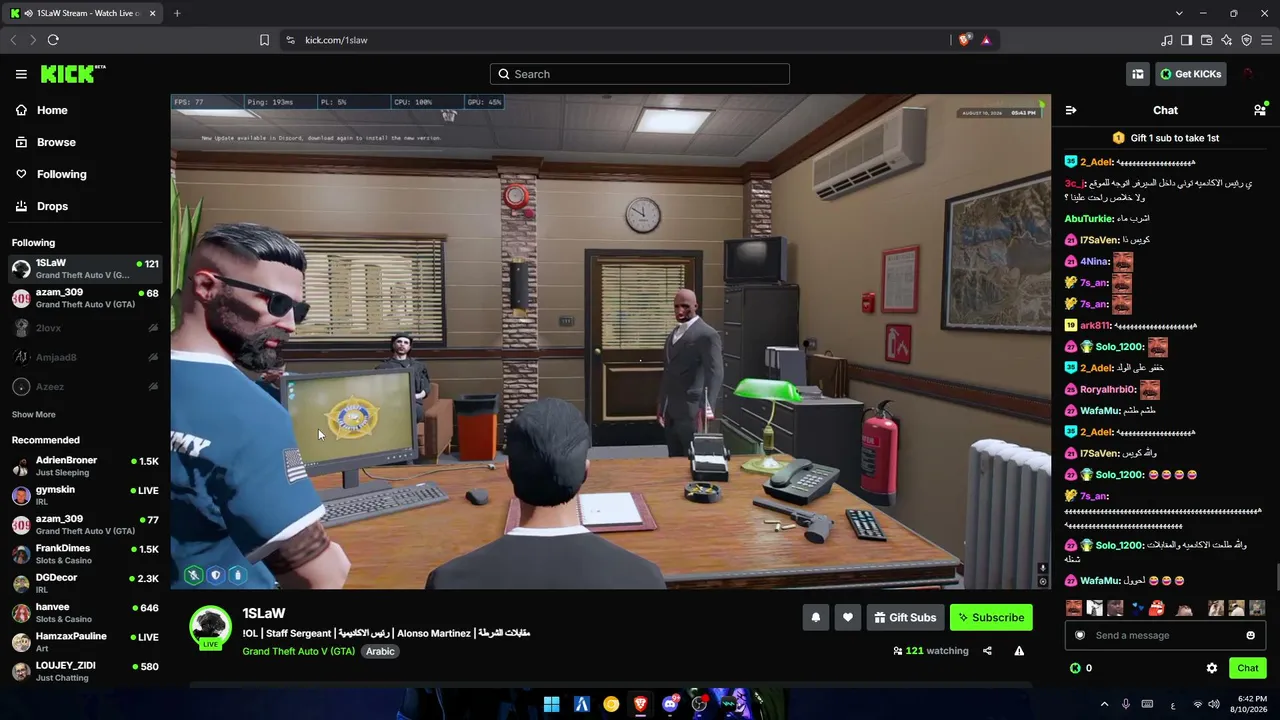The image size is (1280, 720).
Task: Open recommended channel AdrienBroner
Action: pyautogui.click(x=85, y=466)
